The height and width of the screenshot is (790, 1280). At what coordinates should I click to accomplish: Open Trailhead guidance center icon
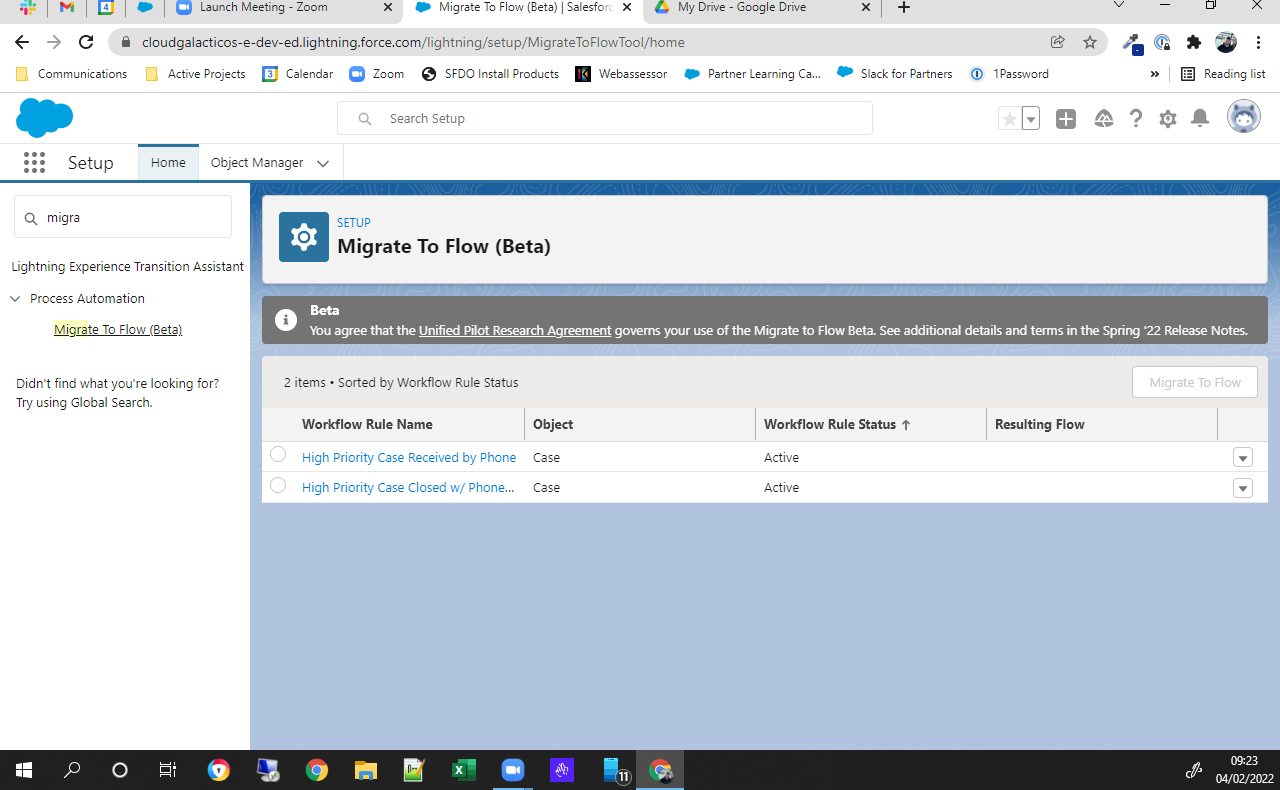click(1104, 119)
